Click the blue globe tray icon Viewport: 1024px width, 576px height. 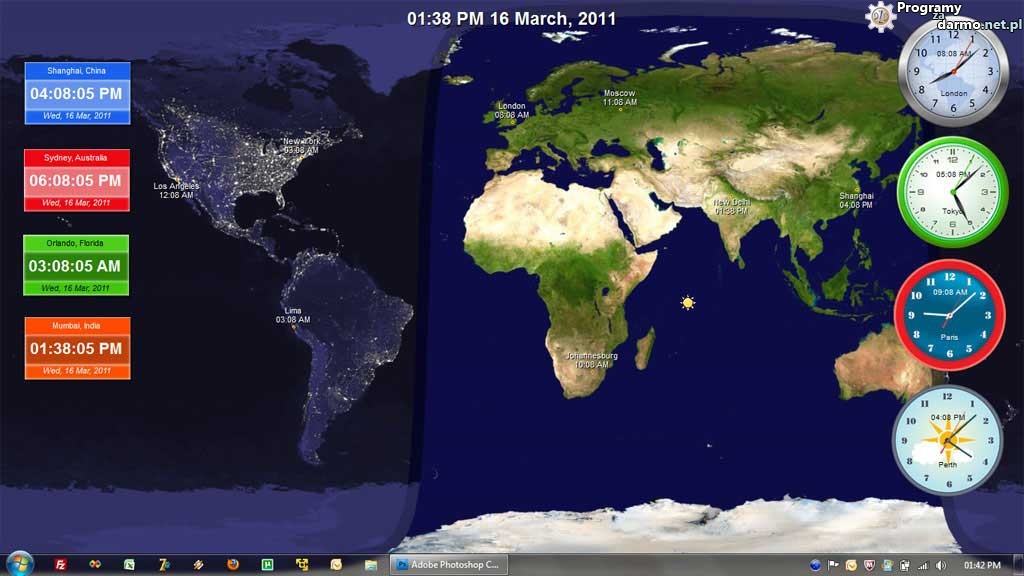point(815,565)
